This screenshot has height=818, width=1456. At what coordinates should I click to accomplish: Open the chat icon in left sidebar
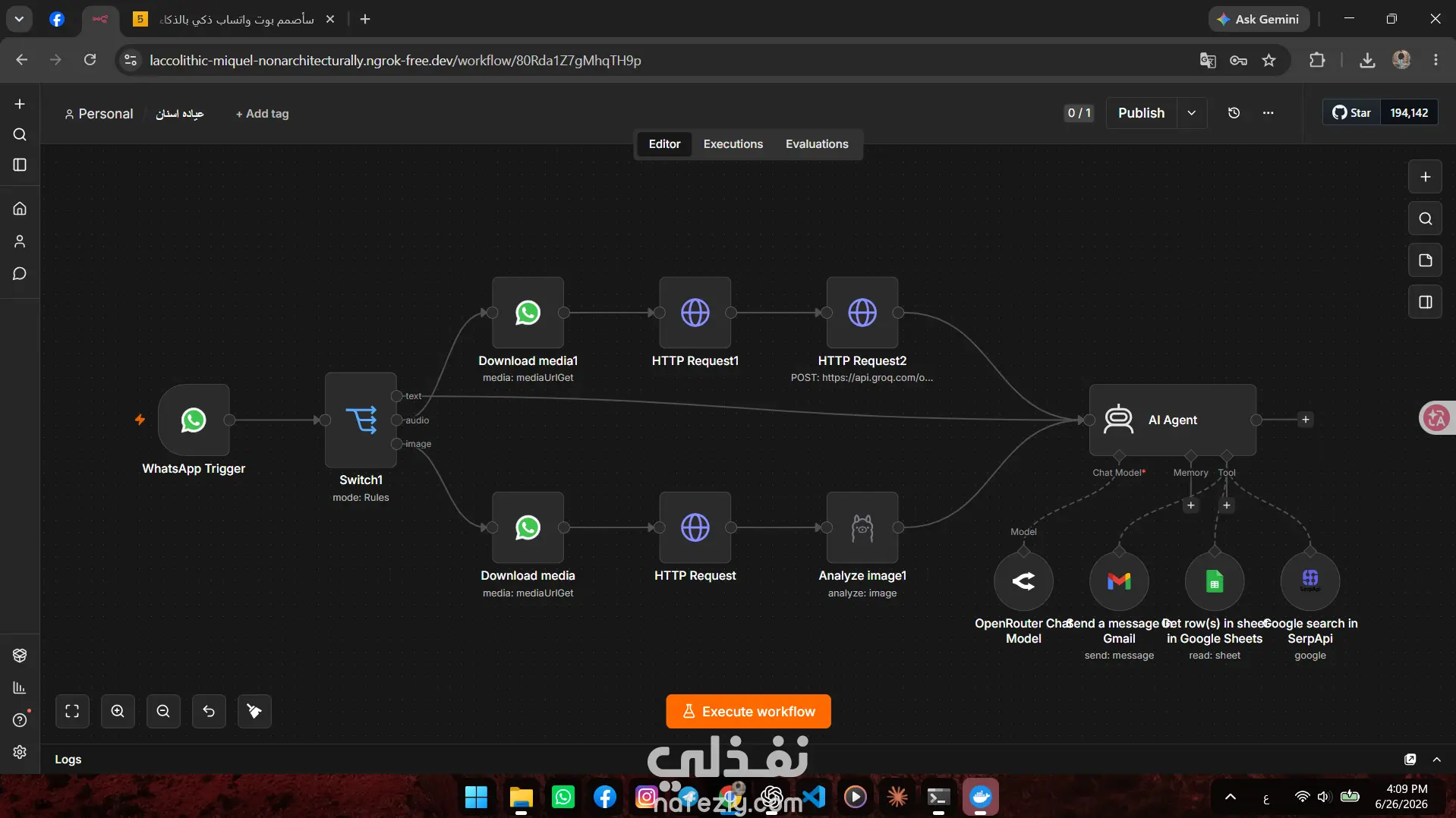[x=20, y=273]
